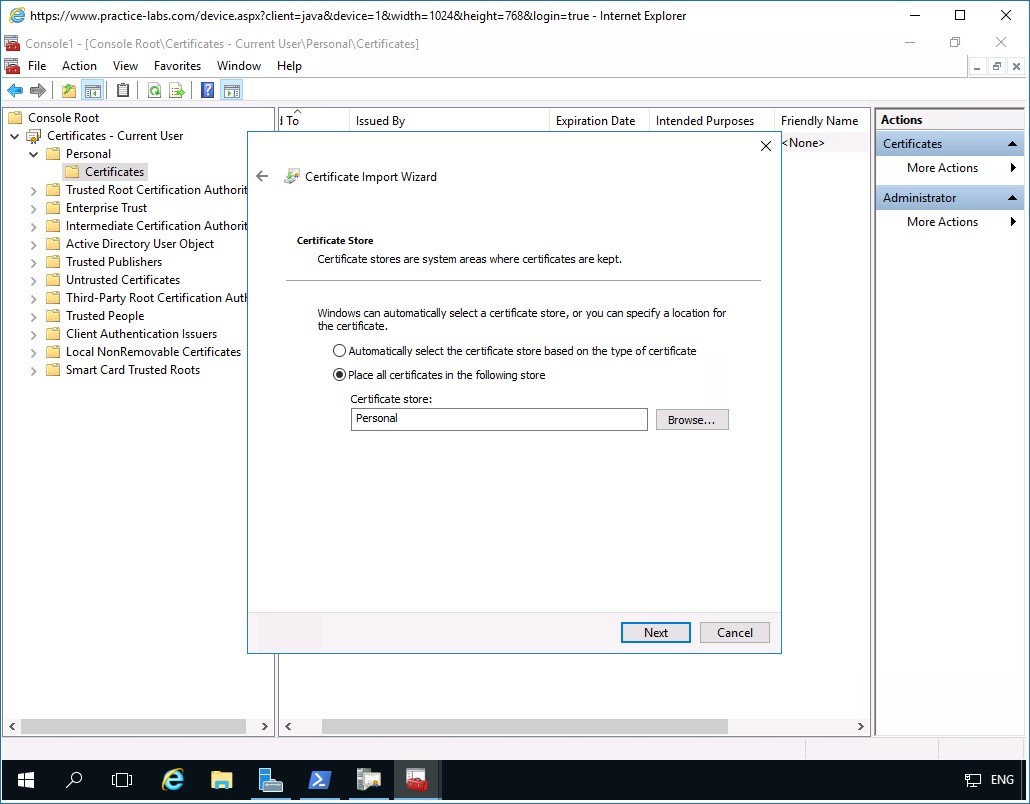Click the Certificate store text field
Screen dimensions: 1030x804
[498, 419]
